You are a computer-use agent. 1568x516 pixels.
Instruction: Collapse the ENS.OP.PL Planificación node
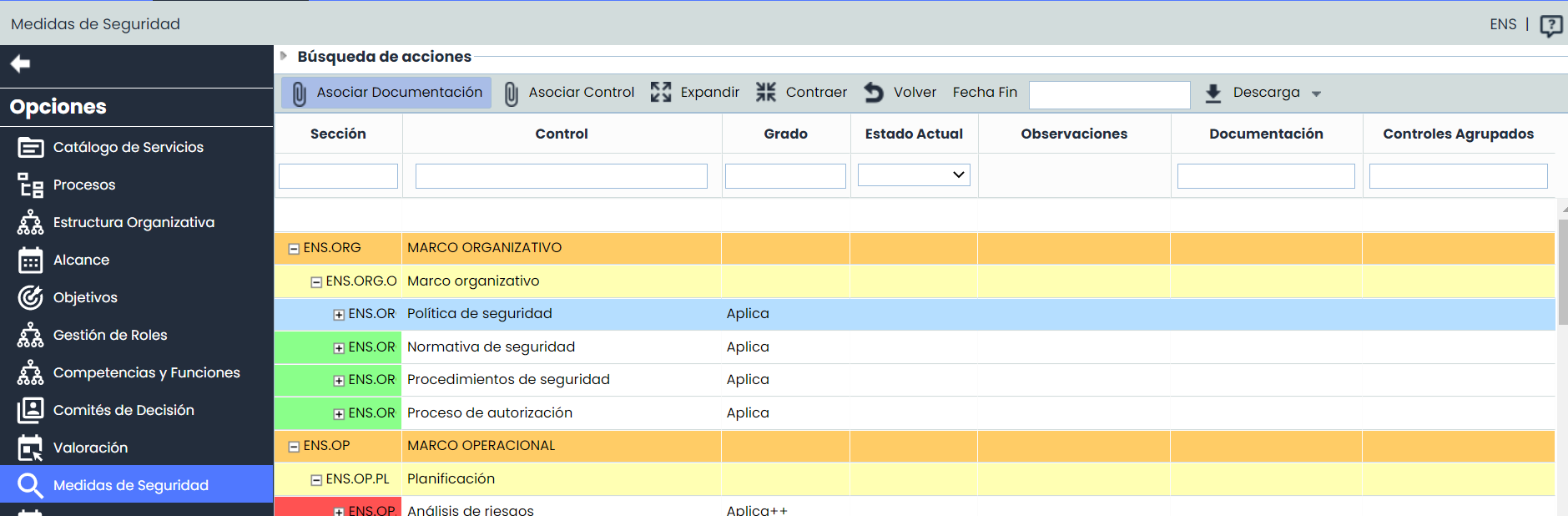(x=316, y=480)
